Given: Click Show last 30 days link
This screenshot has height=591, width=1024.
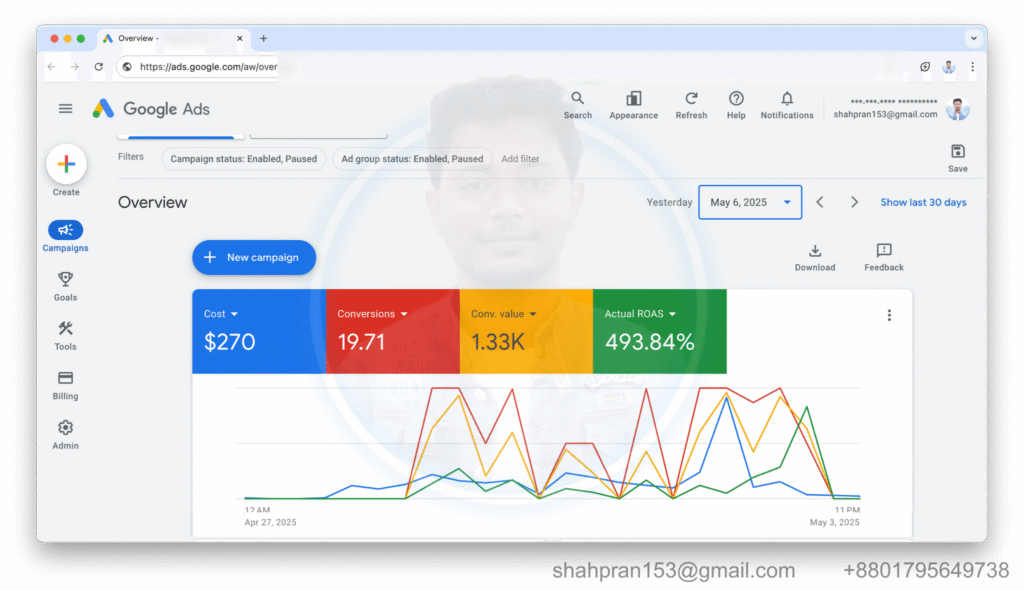Looking at the screenshot, I should click(x=923, y=202).
